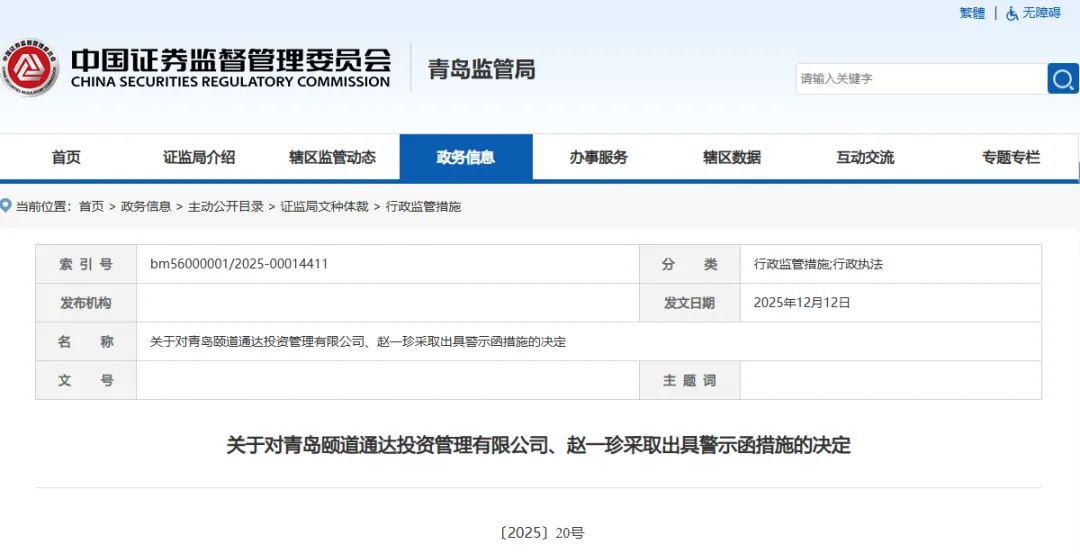Open the 辖区数据 navigation tab

[732, 157]
